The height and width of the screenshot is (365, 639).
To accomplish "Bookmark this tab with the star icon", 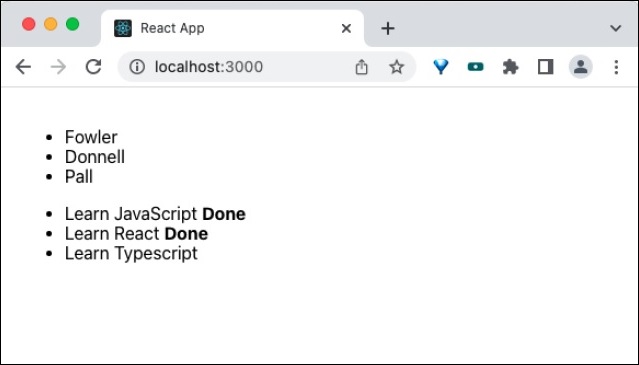I will [x=397, y=67].
